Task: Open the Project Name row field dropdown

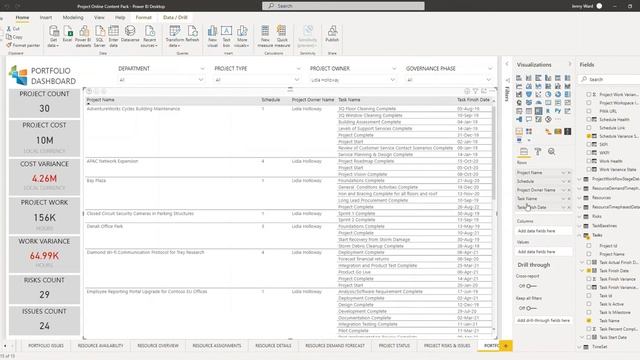Action: point(563,173)
